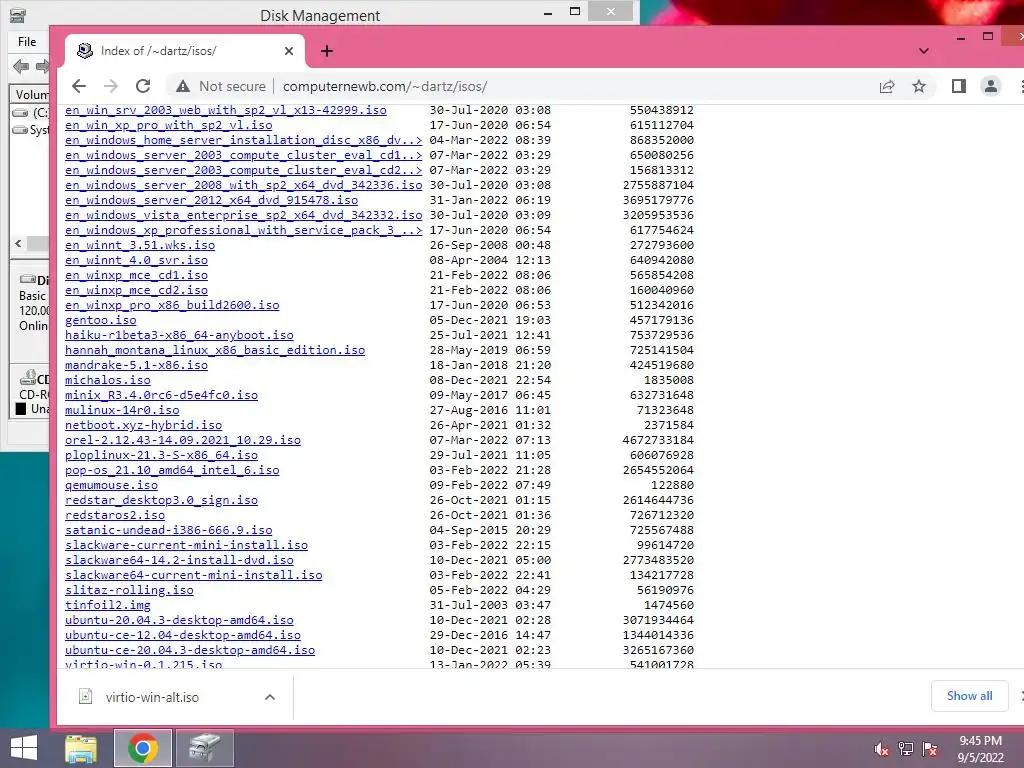Viewport: 1024px width, 768px height.
Task: Open Action Center flag icon
Action: click(x=930, y=749)
